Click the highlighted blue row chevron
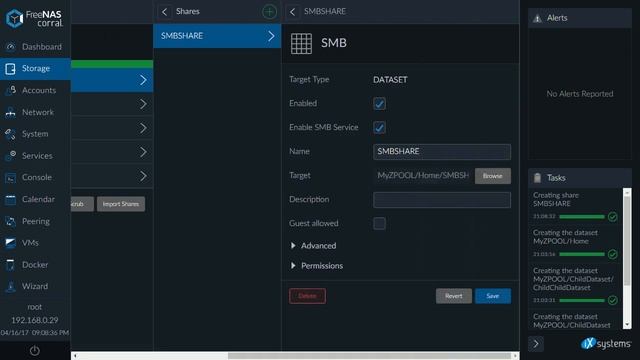The width and height of the screenshot is (640, 360). tap(143, 80)
